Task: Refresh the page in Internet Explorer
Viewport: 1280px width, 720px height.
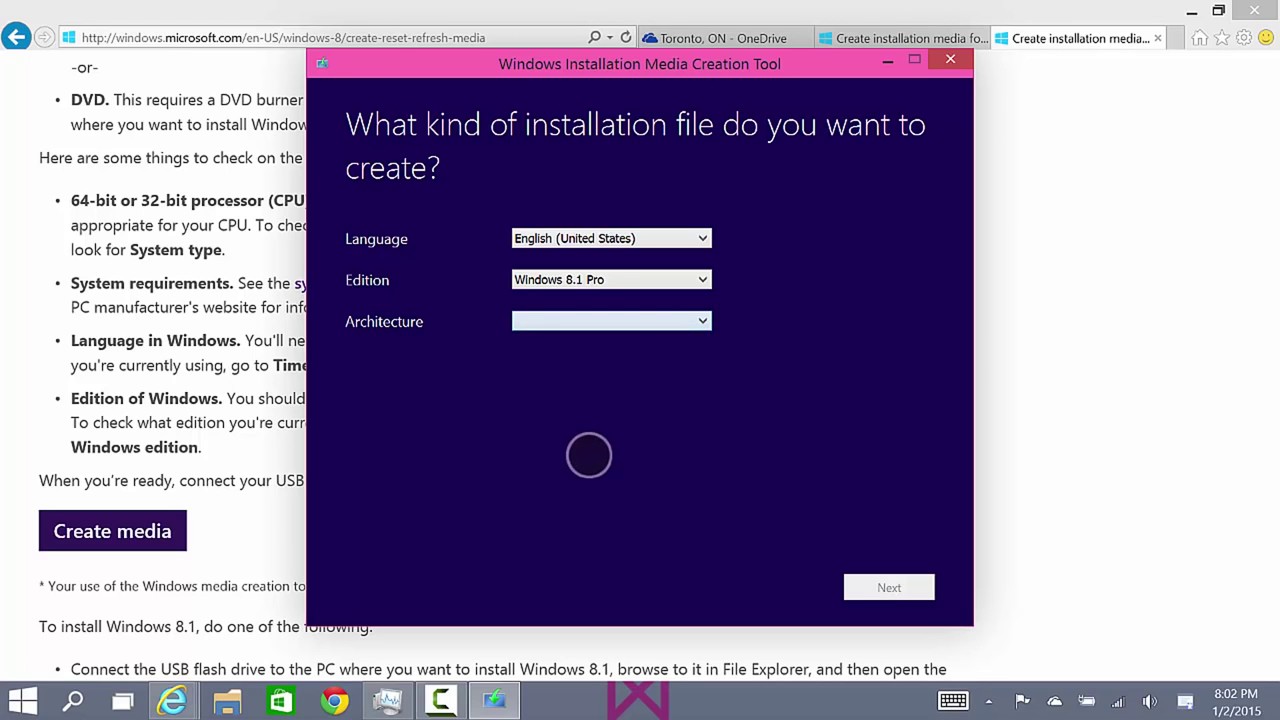Action: click(626, 37)
